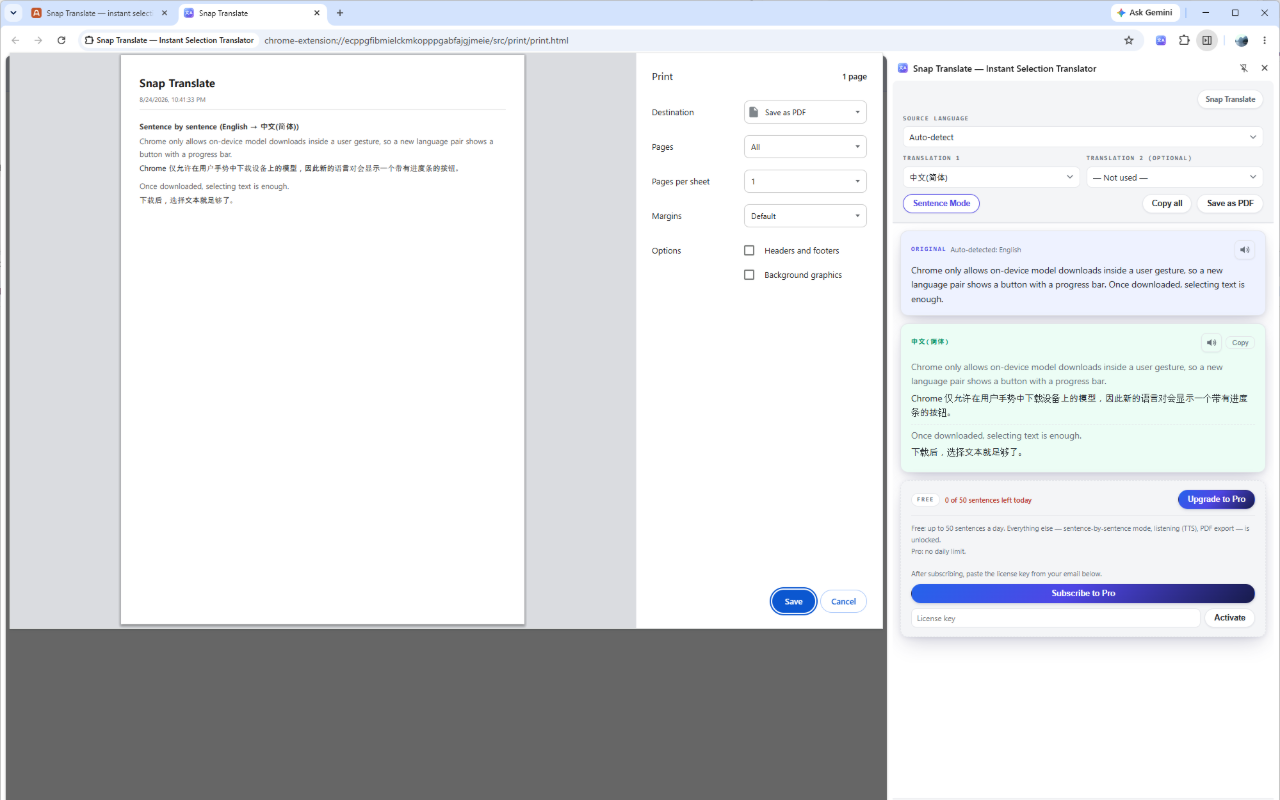Open Chrome's three-dot menu
This screenshot has width=1280, height=800.
tap(1264, 40)
